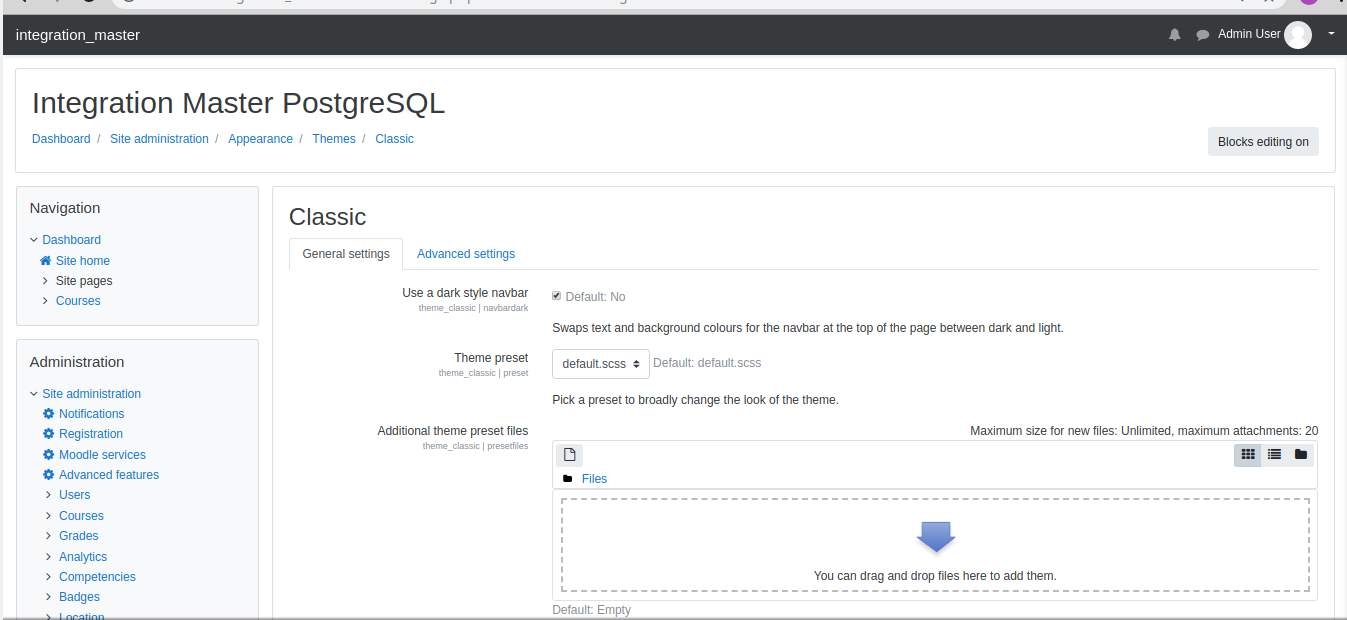Switch file manager to icon grid view
This screenshot has height=620, width=1347.
(x=1247, y=455)
